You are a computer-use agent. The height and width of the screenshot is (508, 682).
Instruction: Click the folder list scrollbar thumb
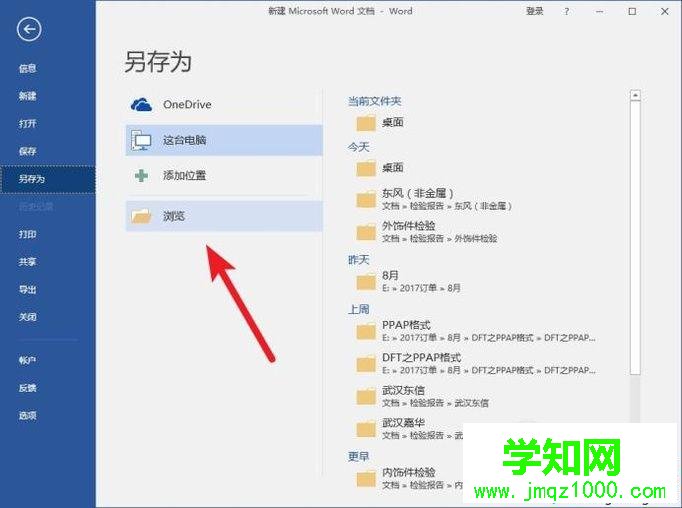(635, 237)
